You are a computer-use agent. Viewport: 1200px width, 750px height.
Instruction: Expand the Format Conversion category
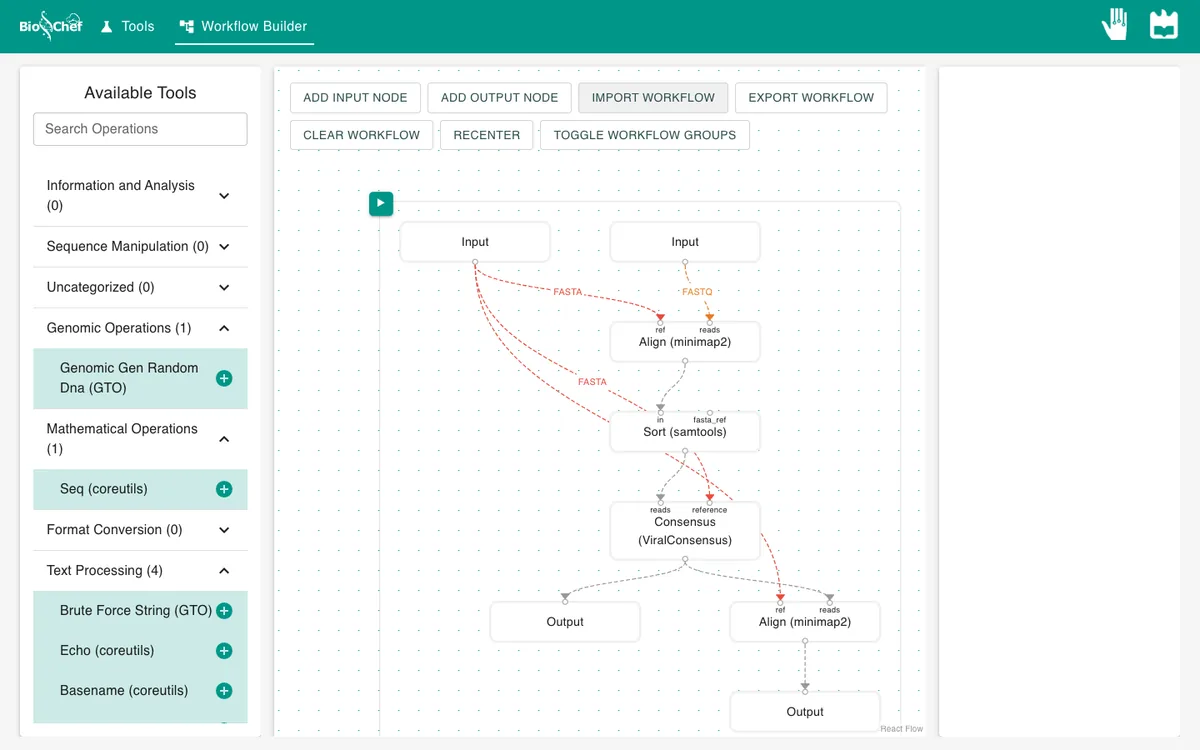[140, 530]
